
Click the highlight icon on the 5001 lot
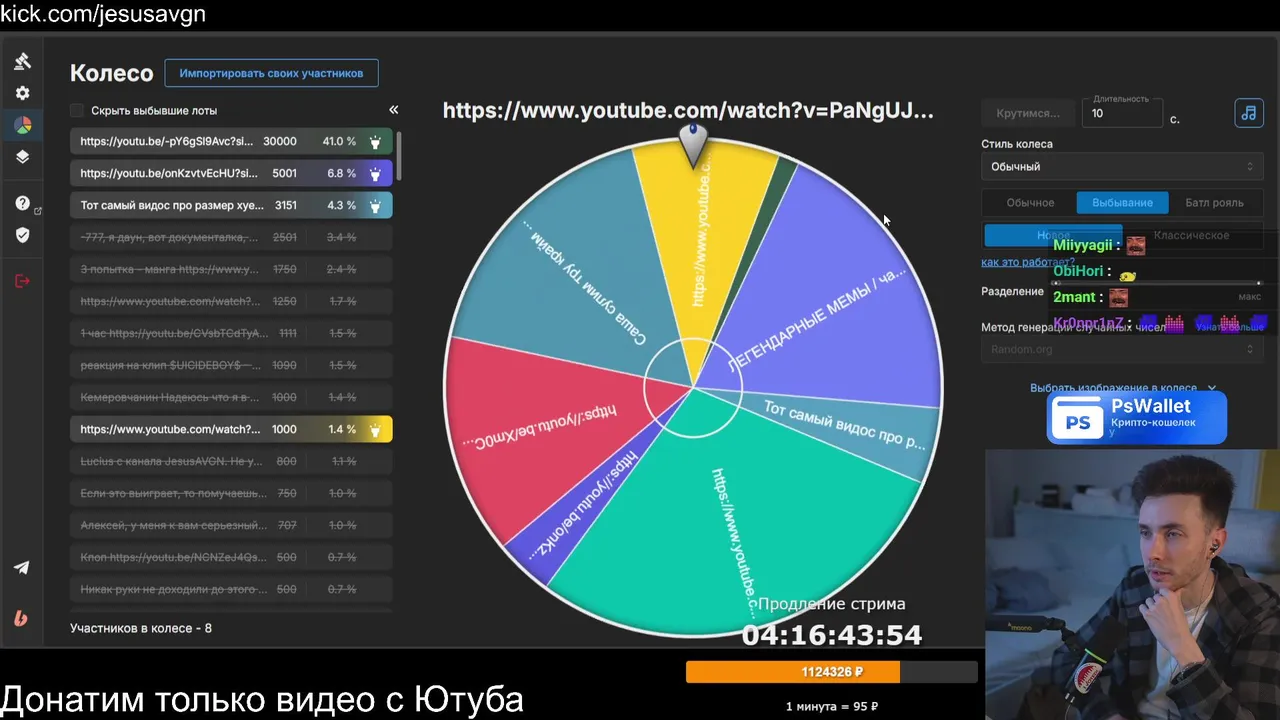(x=375, y=174)
